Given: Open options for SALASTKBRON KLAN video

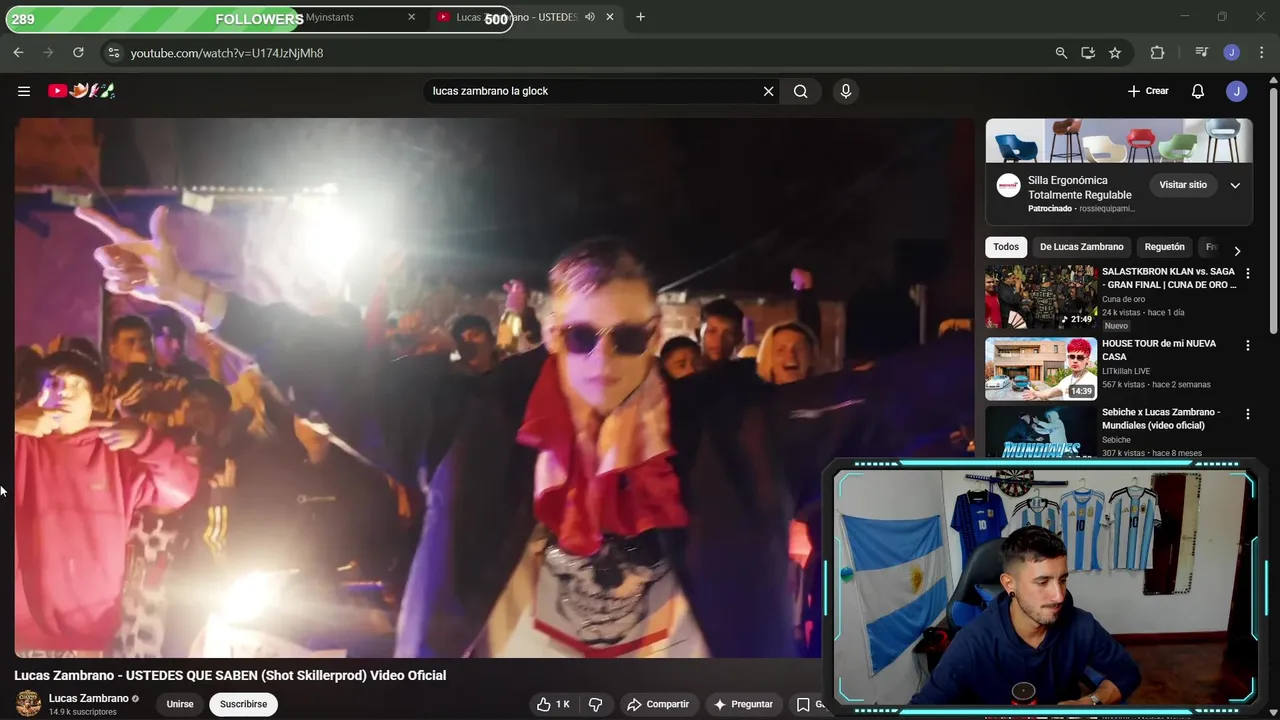Looking at the screenshot, I should point(1247,273).
